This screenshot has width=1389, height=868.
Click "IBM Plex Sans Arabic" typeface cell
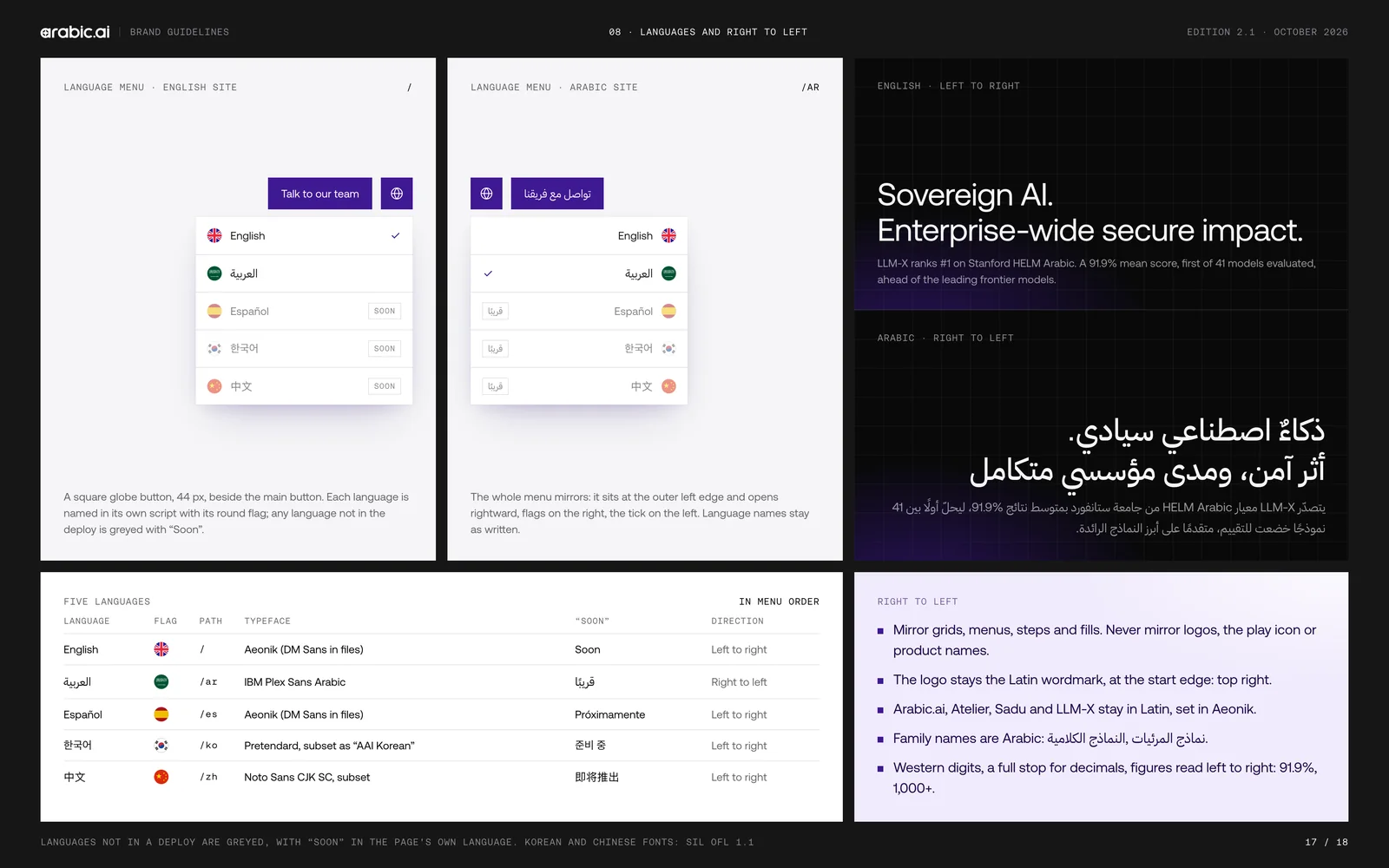[x=295, y=682]
